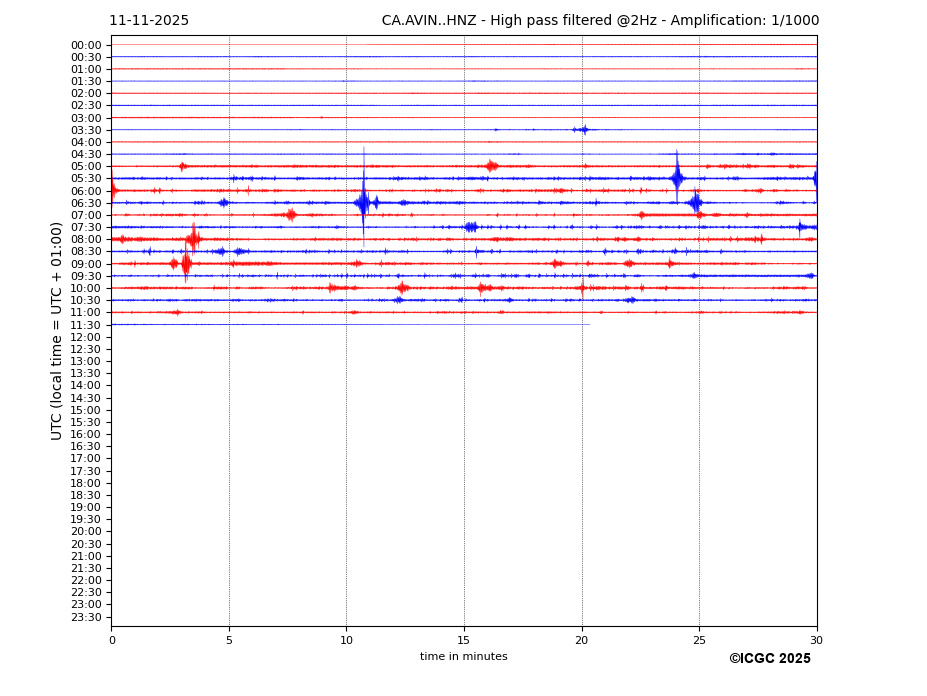Select the 23:30 row time label

(86, 617)
